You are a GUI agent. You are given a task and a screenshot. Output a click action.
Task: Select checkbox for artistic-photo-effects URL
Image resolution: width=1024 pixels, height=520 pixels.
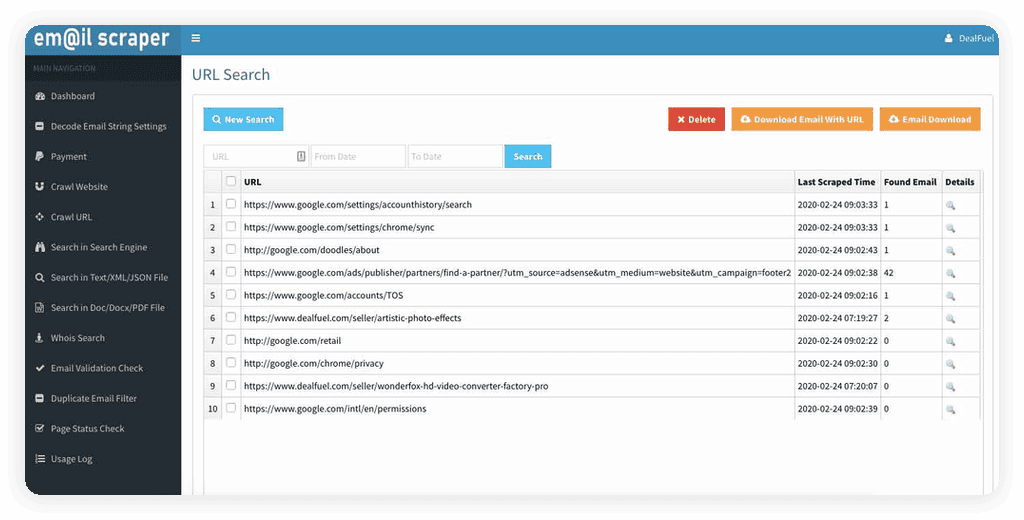(231, 317)
